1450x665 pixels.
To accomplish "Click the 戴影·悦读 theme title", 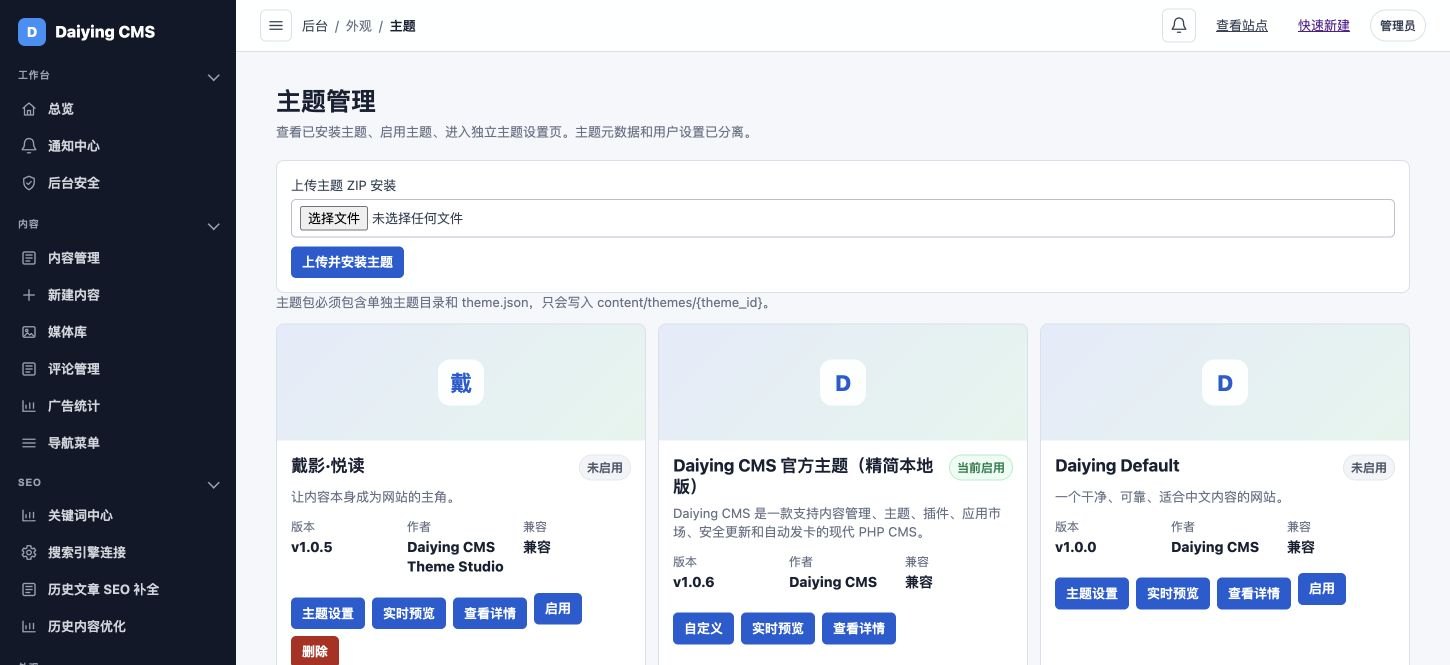I will 328,466.
